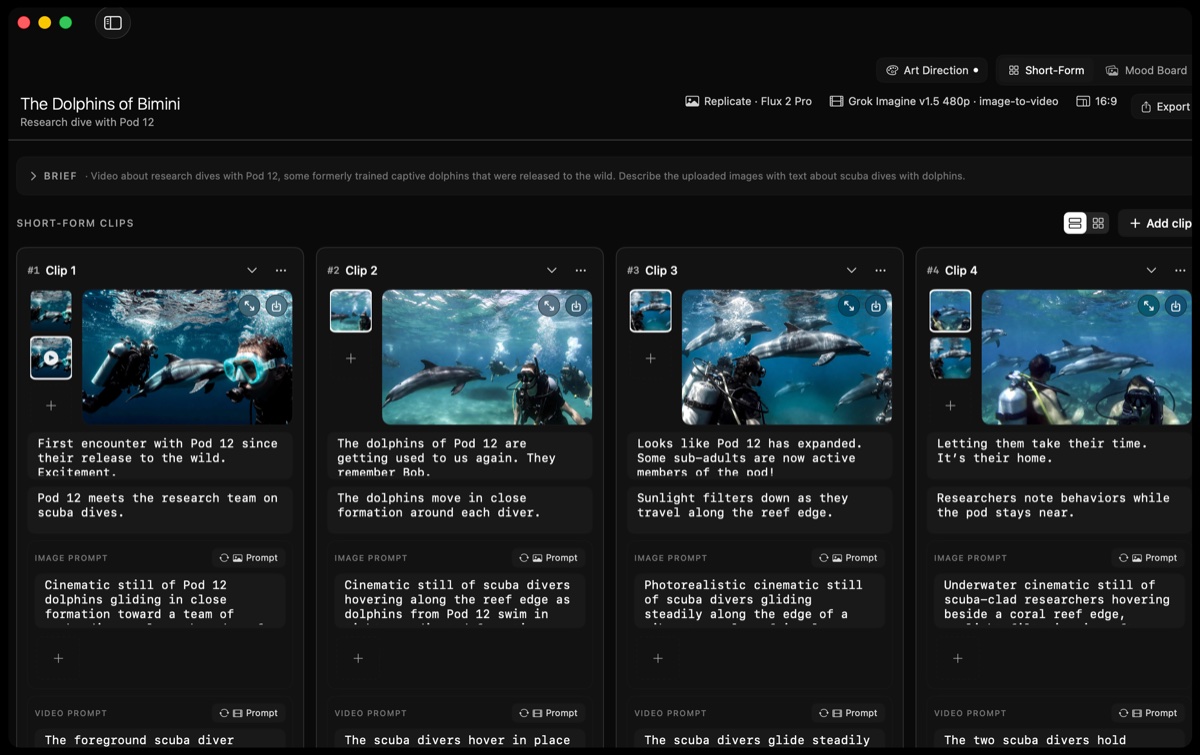Edit Clip 1 narration about first encounter
Image resolution: width=1200 pixels, height=755 pixels.
(159, 455)
